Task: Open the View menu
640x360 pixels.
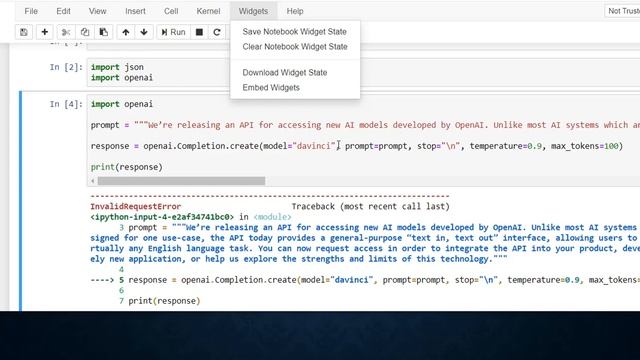Action: 98,11
